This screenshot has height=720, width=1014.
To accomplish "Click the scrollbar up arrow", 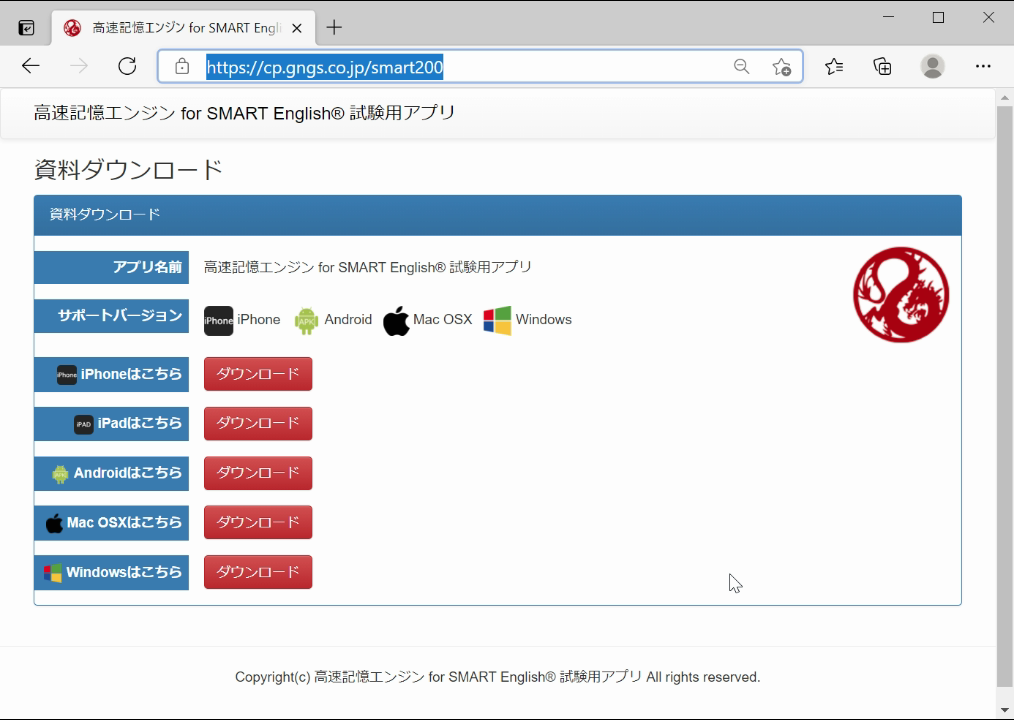I will (1004, 98).
